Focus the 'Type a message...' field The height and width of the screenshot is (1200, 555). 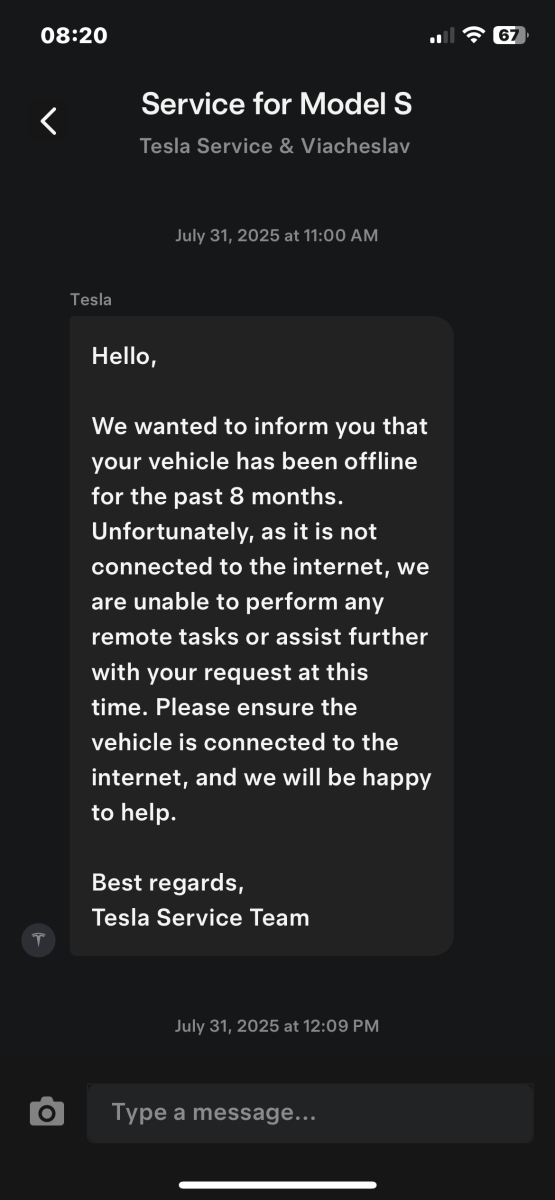pyautogui.click(x=310, y=1112)
